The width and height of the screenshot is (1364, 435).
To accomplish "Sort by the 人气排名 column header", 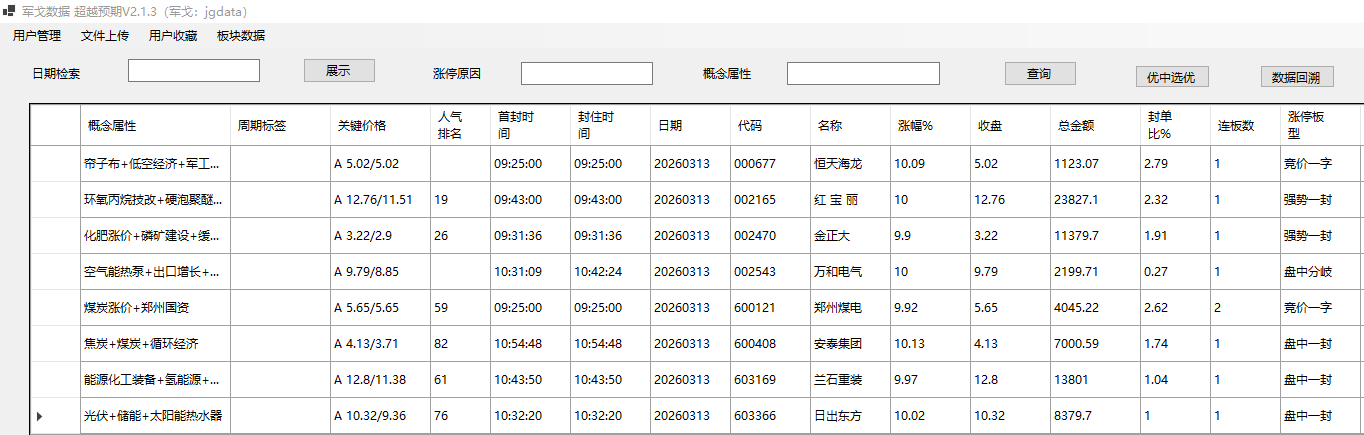I will click(460, 126).
